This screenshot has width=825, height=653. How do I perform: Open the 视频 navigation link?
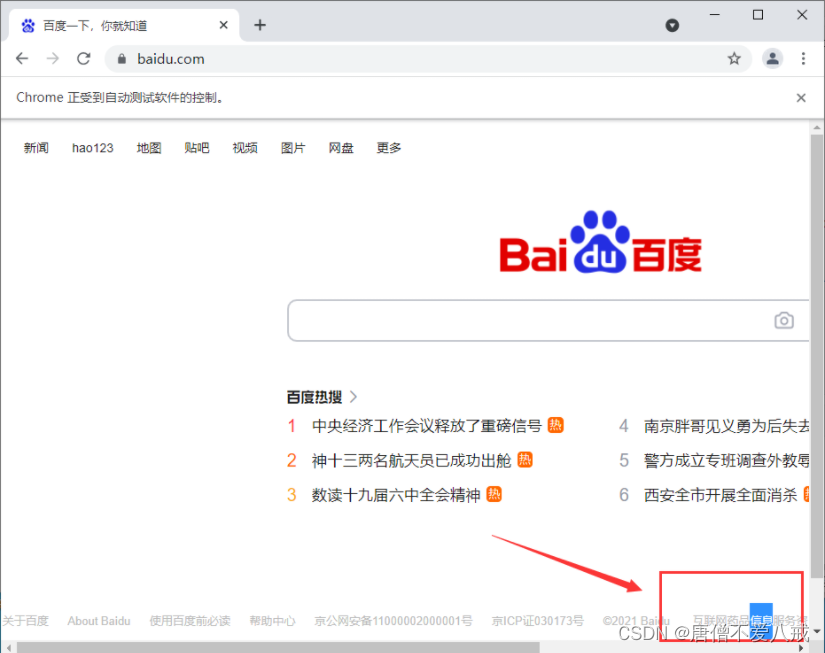245,148
